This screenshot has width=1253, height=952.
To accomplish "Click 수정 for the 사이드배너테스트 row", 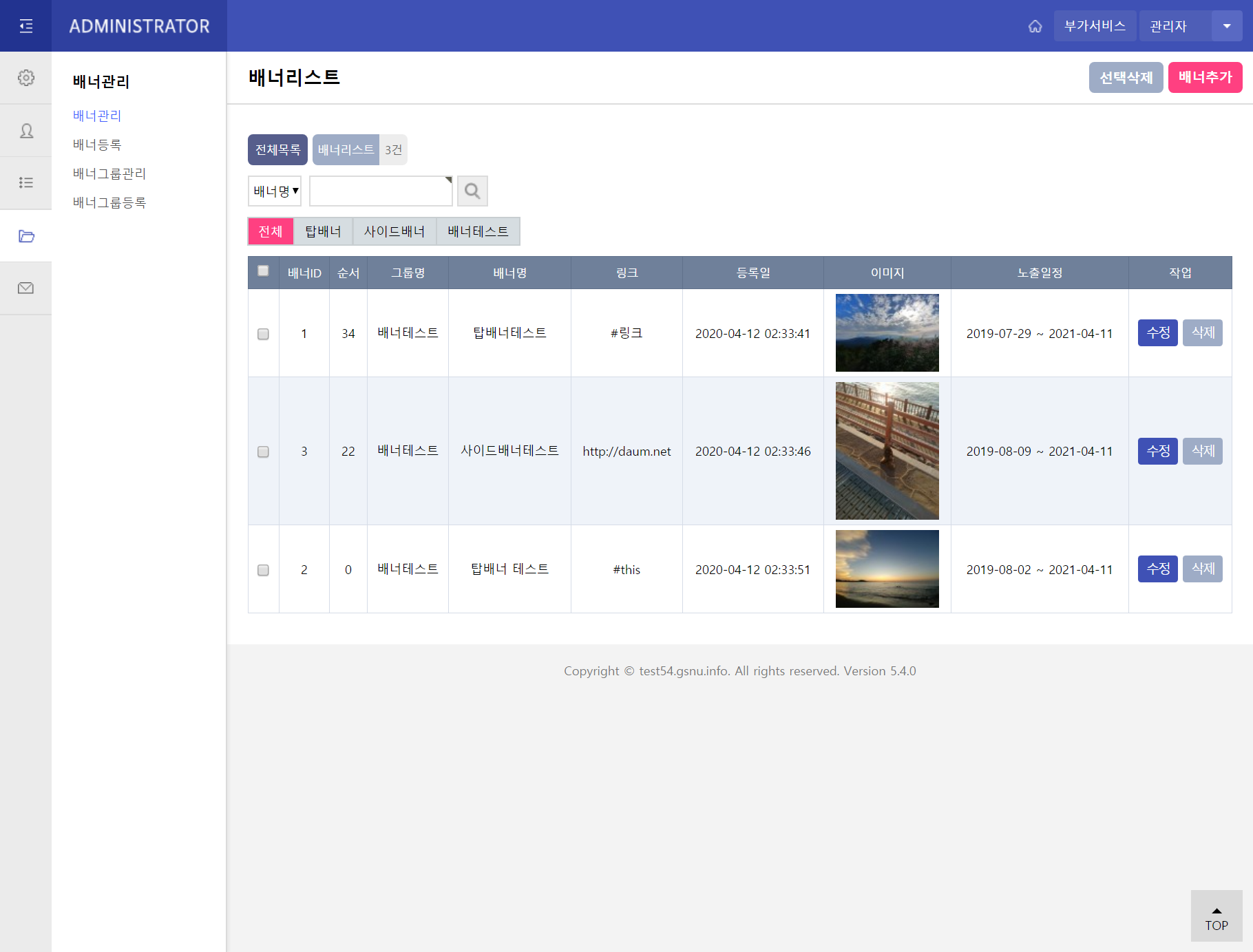I will point(1157,451).
